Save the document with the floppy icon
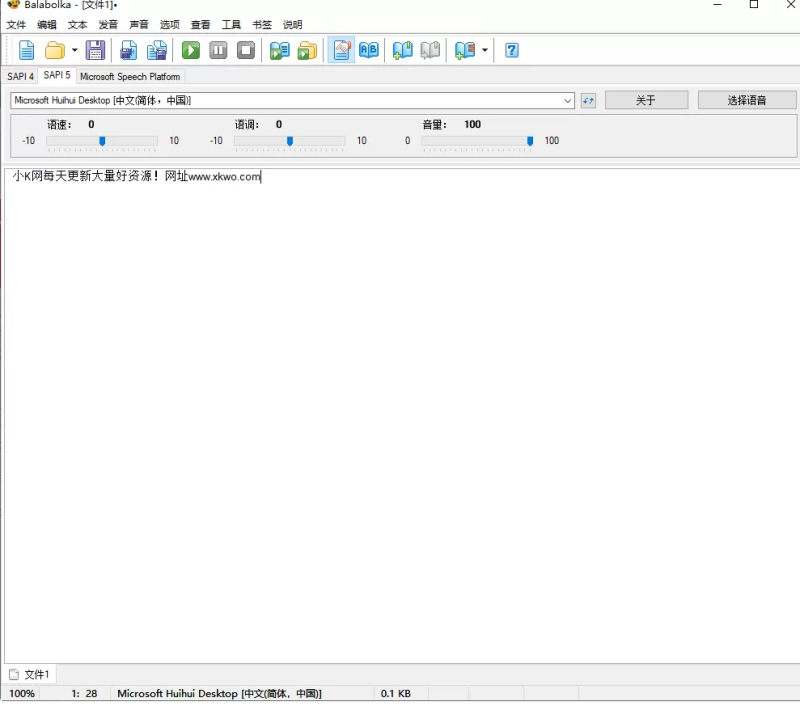 point(95,50)
